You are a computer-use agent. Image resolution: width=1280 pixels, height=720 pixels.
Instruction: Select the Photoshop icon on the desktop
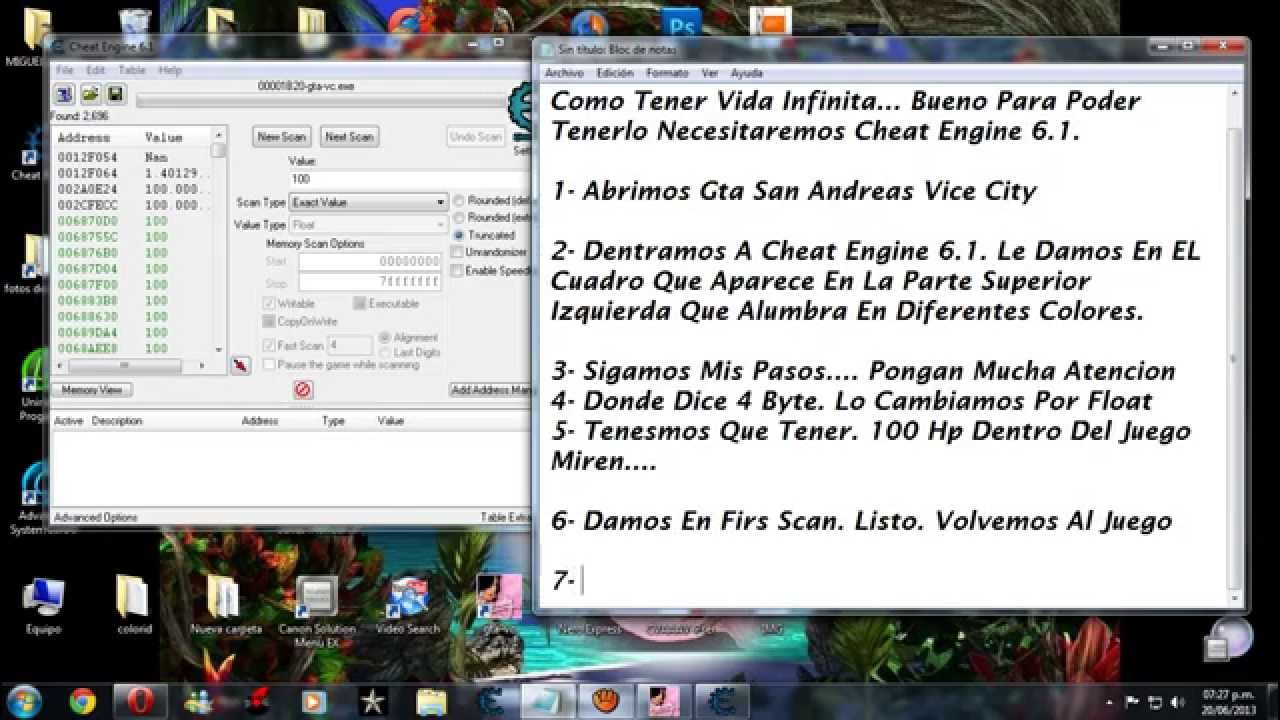pyautogui.click(x=684, y=23)
